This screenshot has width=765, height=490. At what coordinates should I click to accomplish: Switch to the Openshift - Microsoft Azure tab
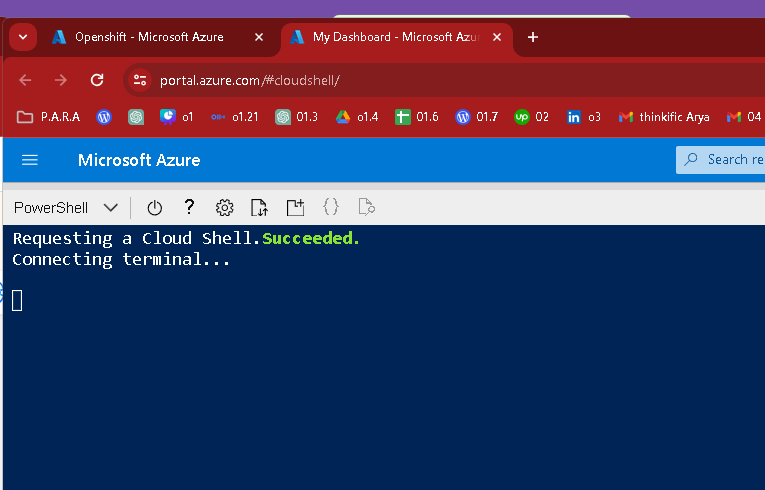[149, 37]
